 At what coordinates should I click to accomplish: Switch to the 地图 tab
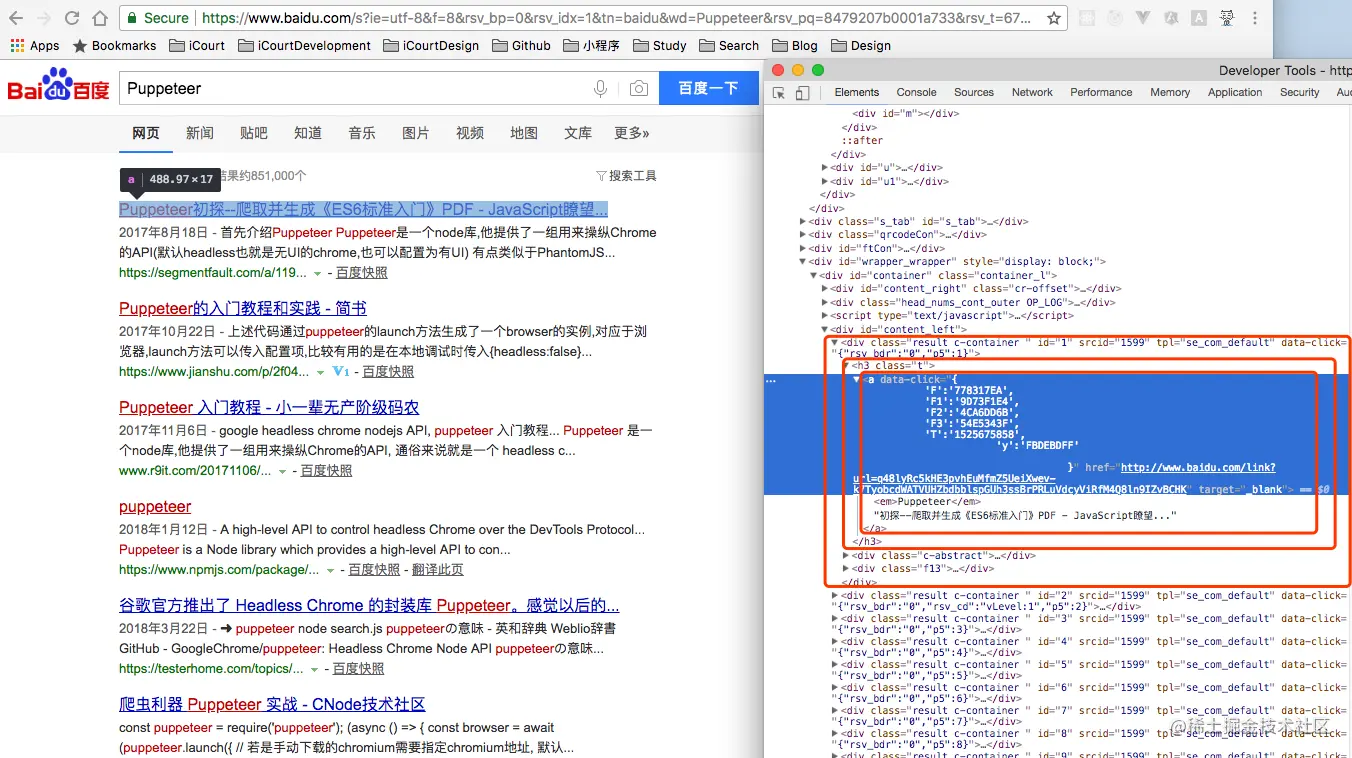point(524,133)
